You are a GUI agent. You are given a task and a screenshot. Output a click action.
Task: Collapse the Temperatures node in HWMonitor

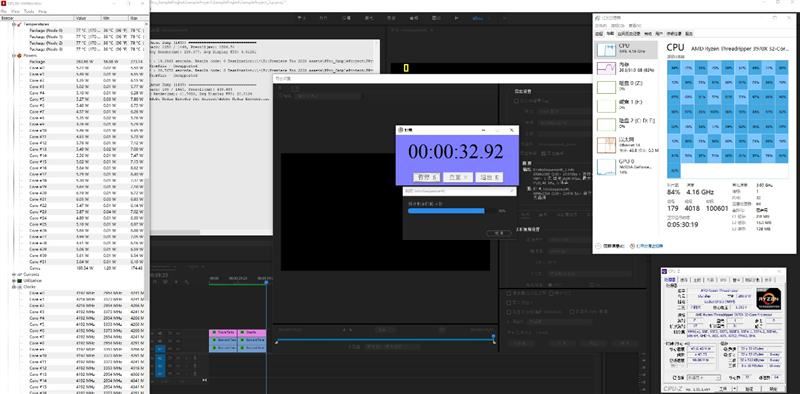13,24
